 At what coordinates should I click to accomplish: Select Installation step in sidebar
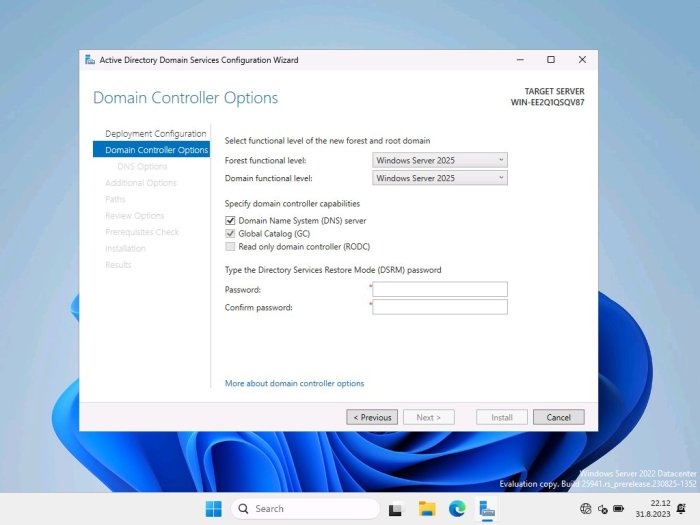click(x=125, y=248)
